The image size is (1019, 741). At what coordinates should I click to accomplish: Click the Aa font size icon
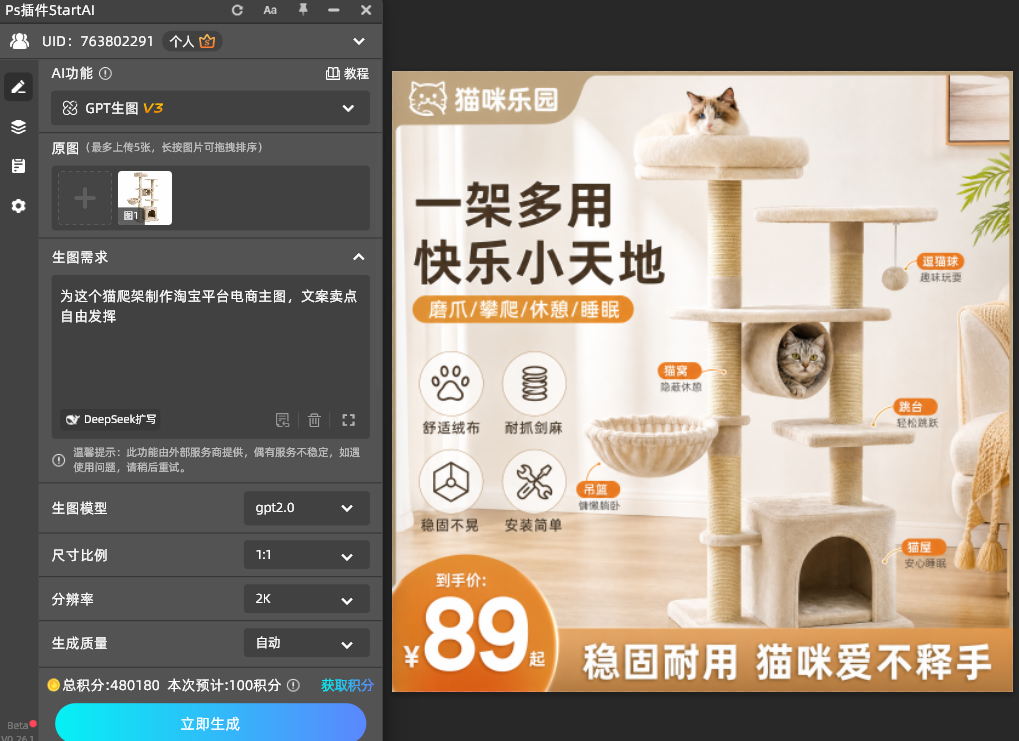(270, 10)
